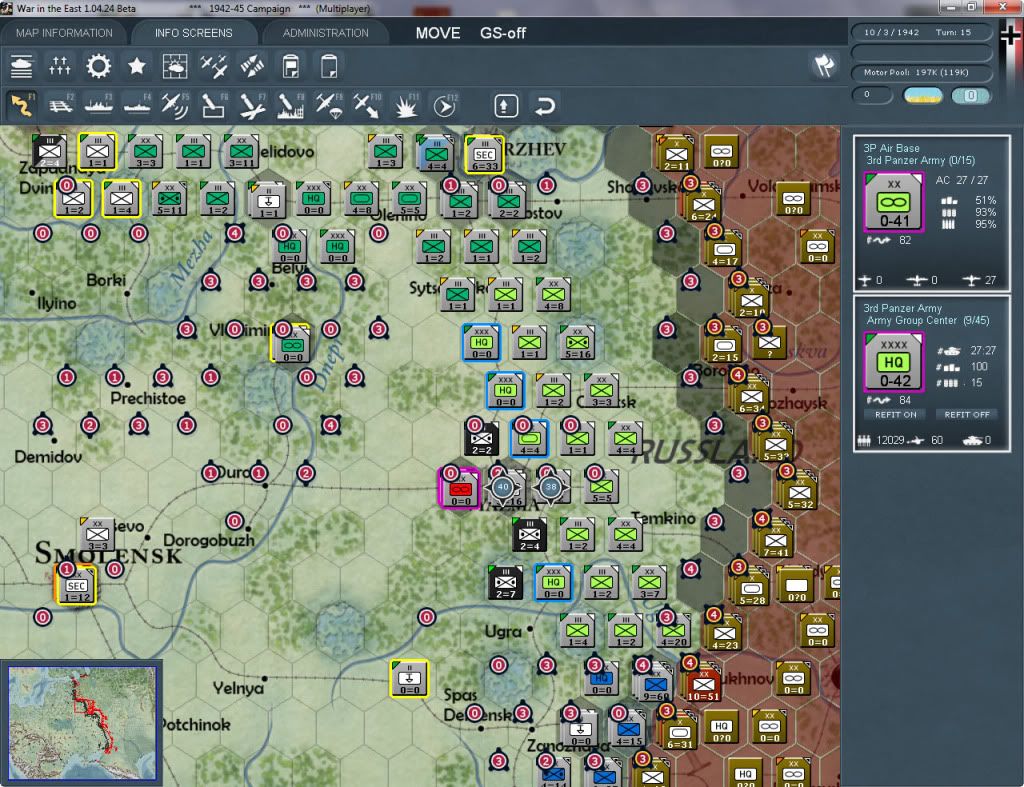Select the F1 Move mode icon
The height and width of the screenshot is (787, 1024).
(x=22, y=106)
